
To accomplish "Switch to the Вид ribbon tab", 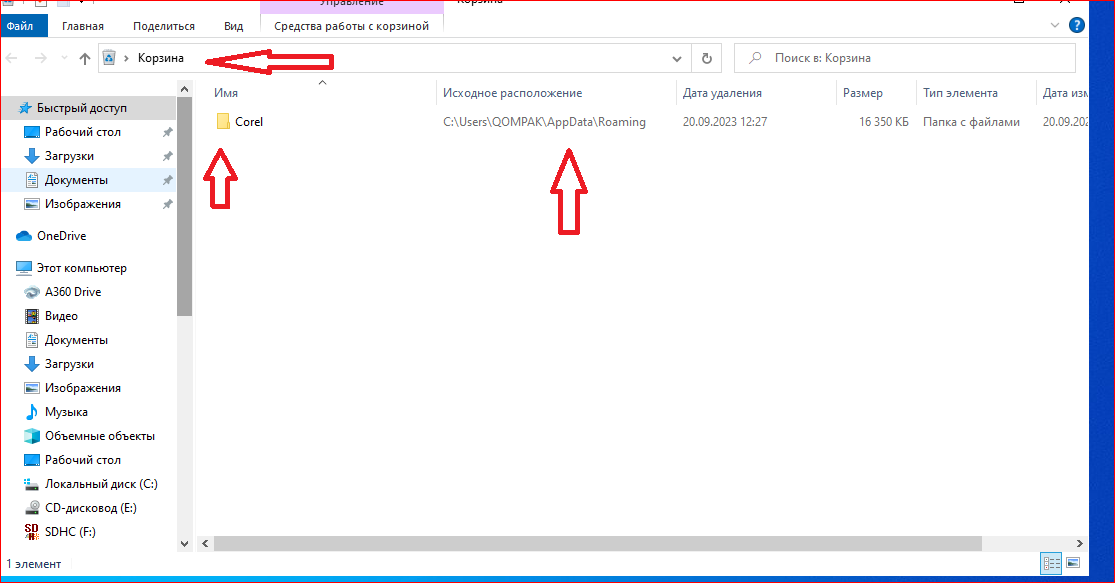I will pyautogui.click(x=233, y=26).
